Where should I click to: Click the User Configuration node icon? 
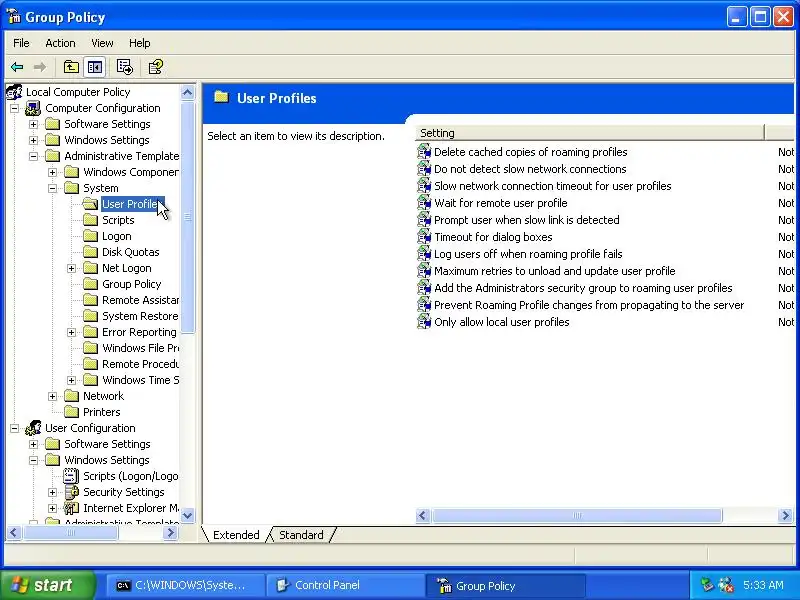pos(33,428)
